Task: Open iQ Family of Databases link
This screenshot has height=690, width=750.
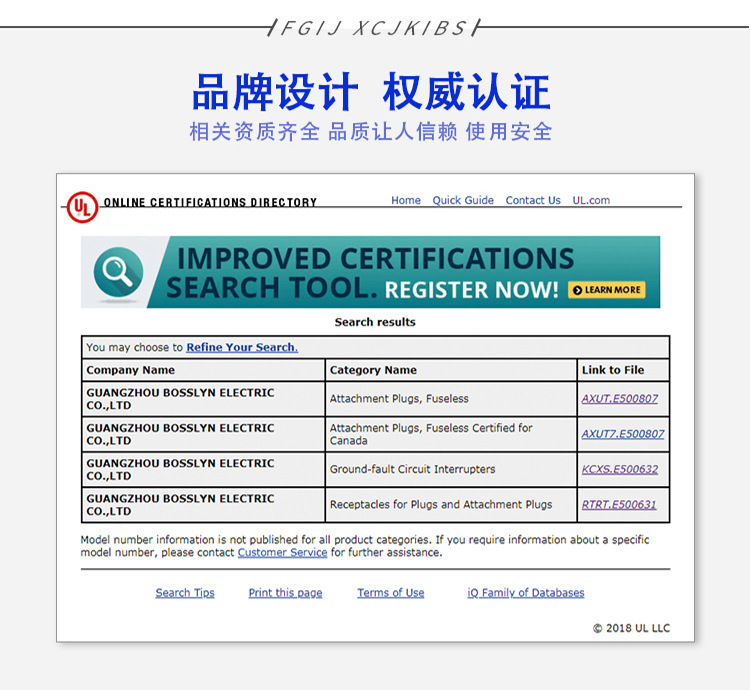Action: point(526,592)
